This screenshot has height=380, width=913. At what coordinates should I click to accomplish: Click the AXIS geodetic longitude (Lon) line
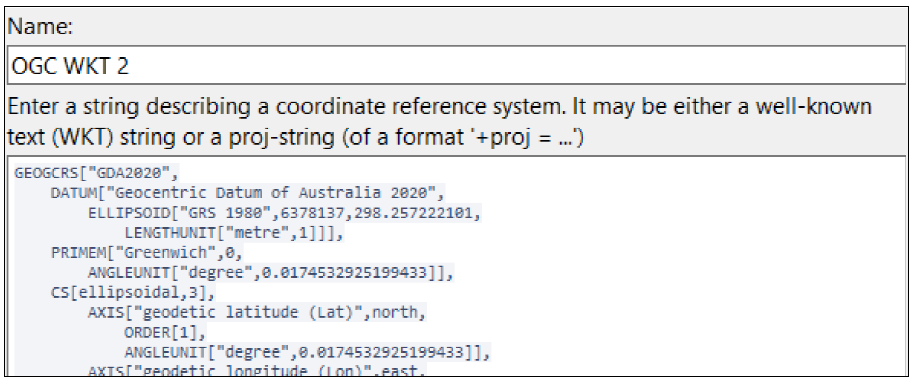(257, 371)
